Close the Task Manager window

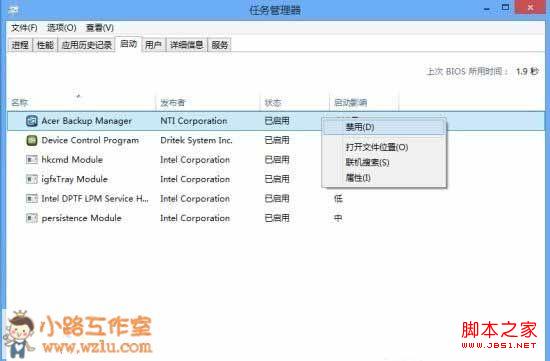coord(530,8)
